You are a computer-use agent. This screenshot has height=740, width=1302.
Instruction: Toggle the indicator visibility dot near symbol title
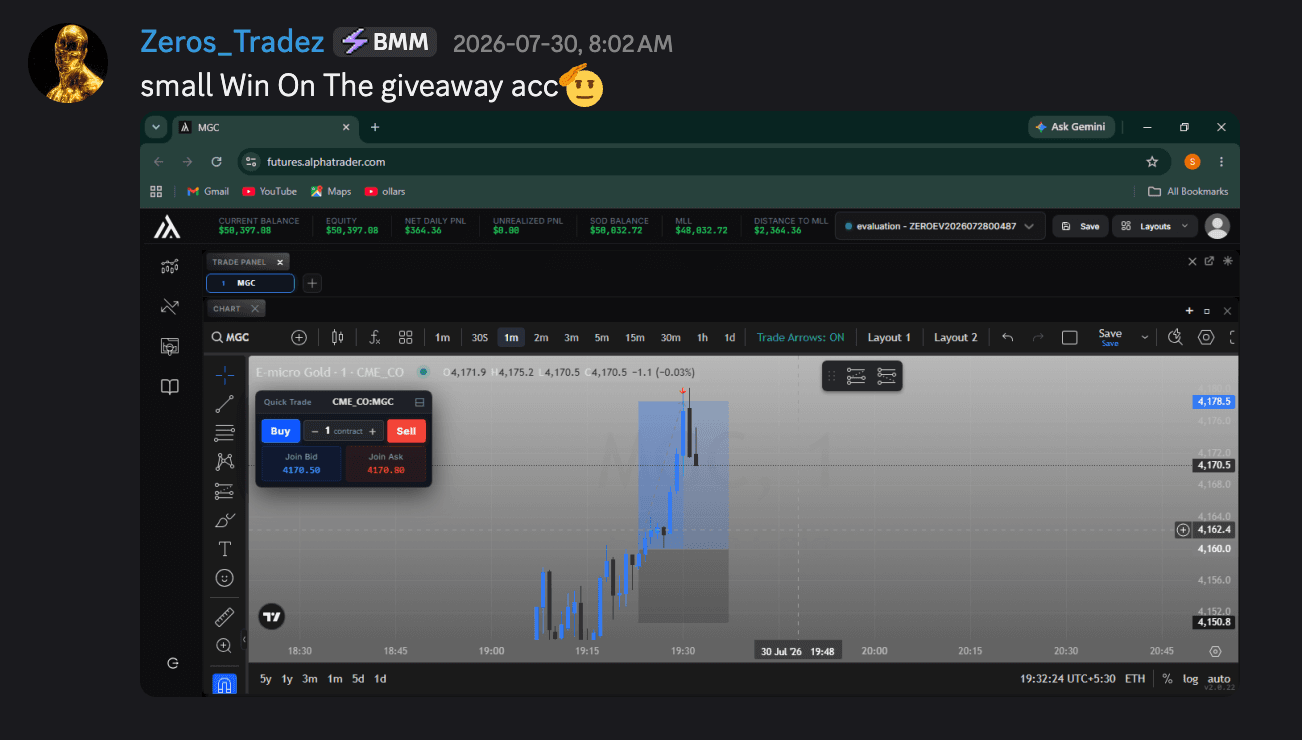[x=424, y=372]
